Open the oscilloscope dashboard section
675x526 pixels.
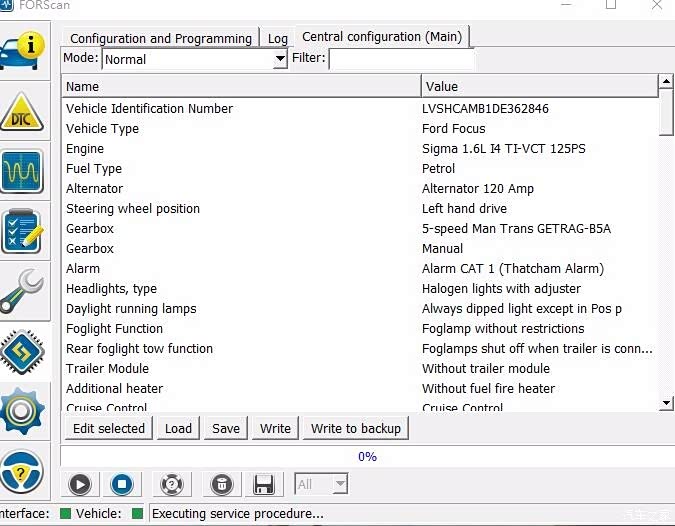click(23, 172)
